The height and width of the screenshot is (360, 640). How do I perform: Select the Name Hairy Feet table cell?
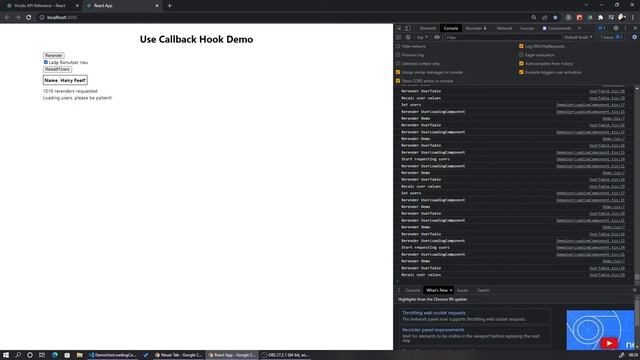pos(65,80)
